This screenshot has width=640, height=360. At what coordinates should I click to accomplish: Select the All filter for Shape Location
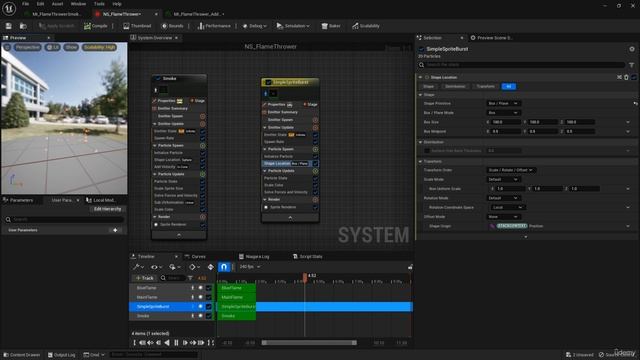tap(508, 87)
